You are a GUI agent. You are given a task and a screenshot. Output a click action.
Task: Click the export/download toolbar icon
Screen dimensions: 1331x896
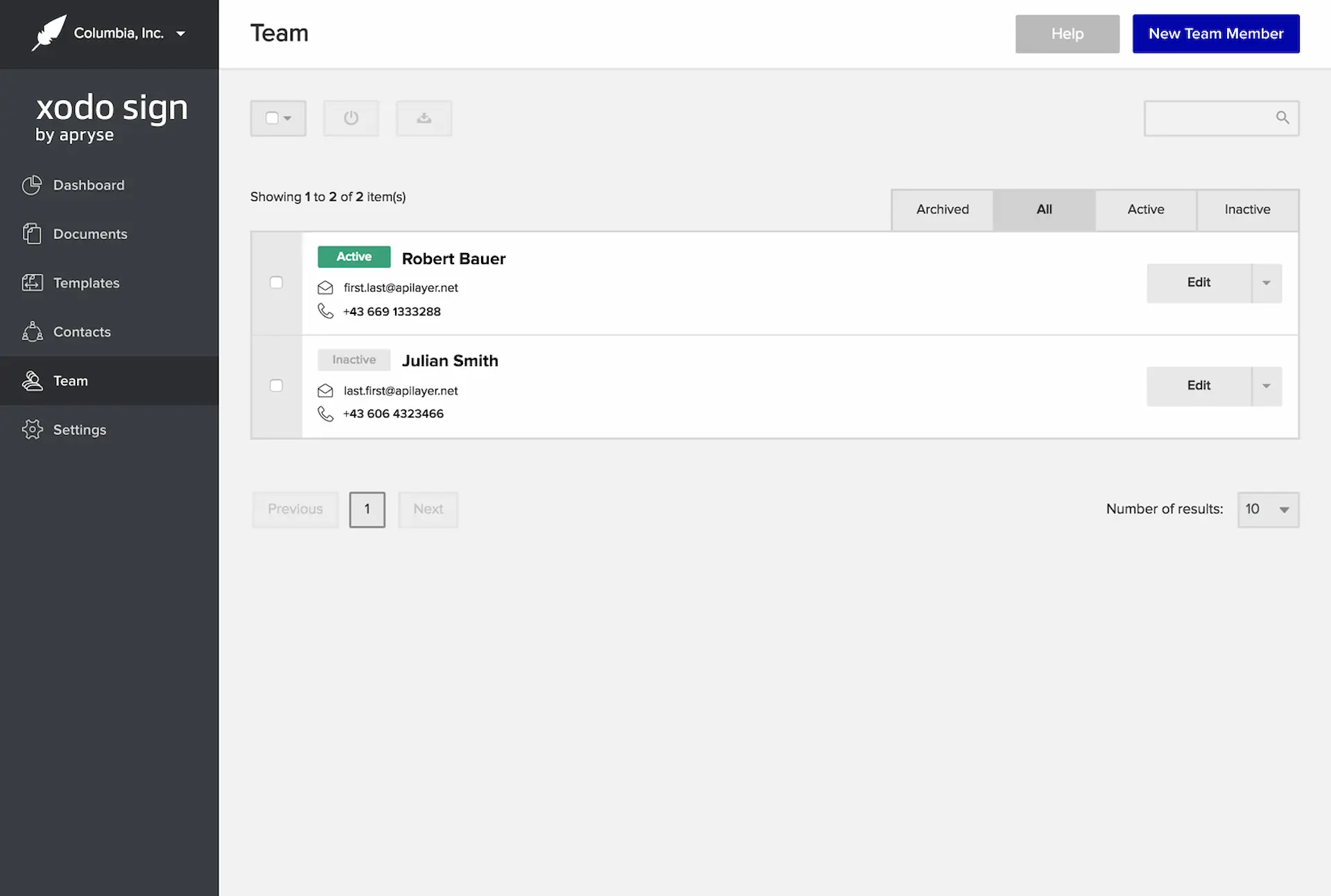(x=423, y=118)
